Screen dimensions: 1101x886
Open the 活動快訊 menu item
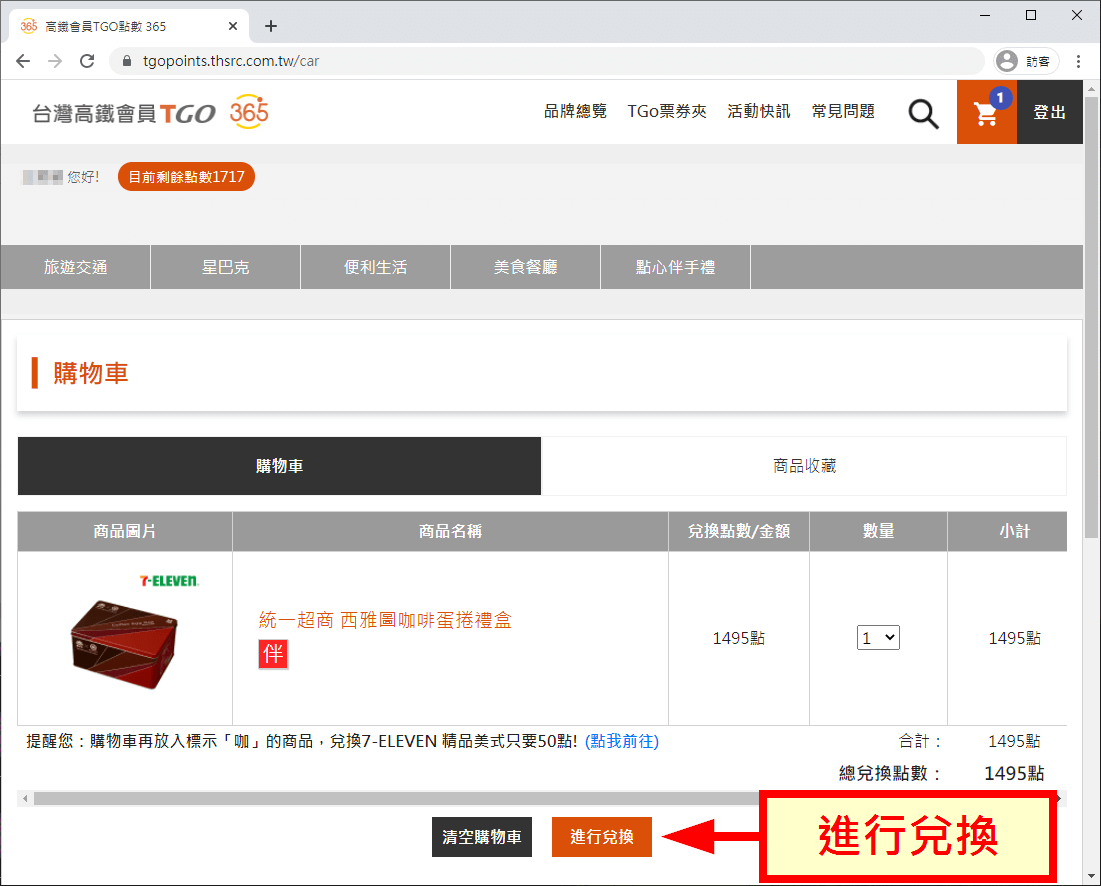[x=758, y=111]
